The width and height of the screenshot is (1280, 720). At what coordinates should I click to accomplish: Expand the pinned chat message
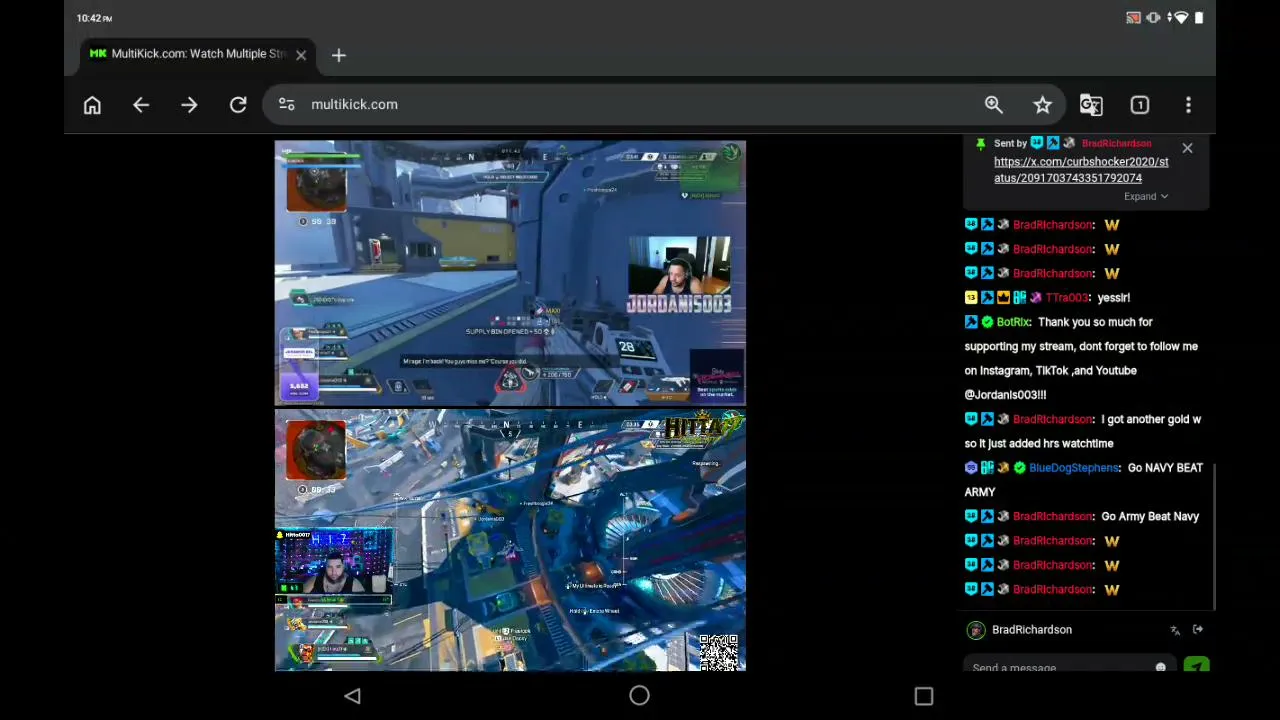(1145, 196)
